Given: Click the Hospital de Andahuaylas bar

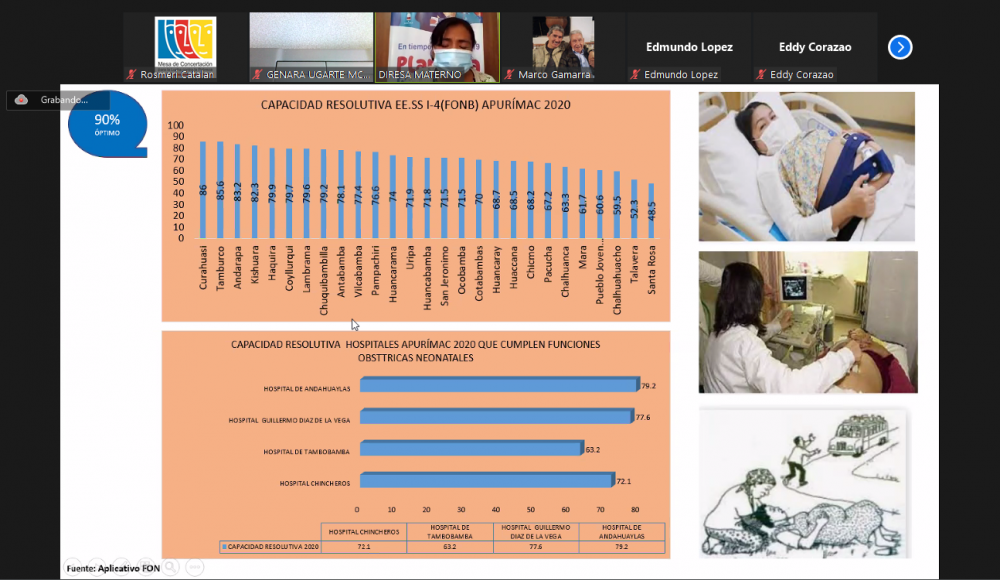Looking at the screenshot, I should click(498, 385).
